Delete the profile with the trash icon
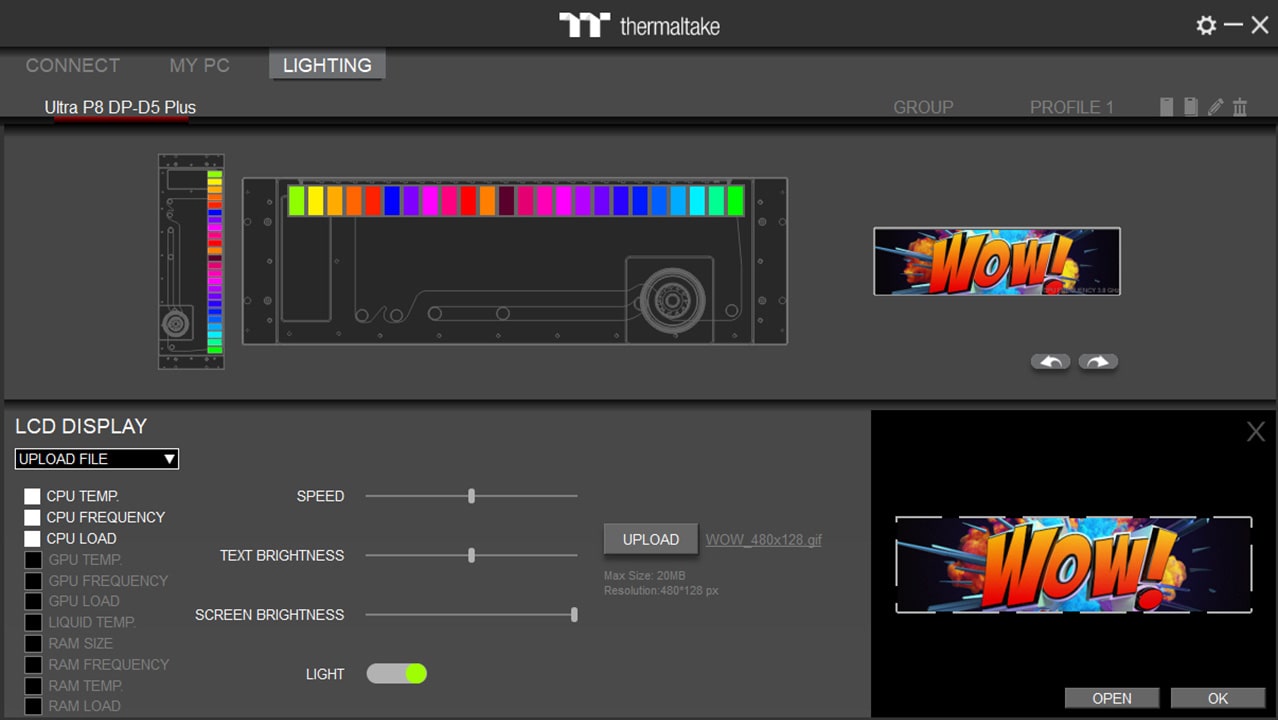Image resolution: width=1278 pixels, height=720 pixels. pos(1240,107)
